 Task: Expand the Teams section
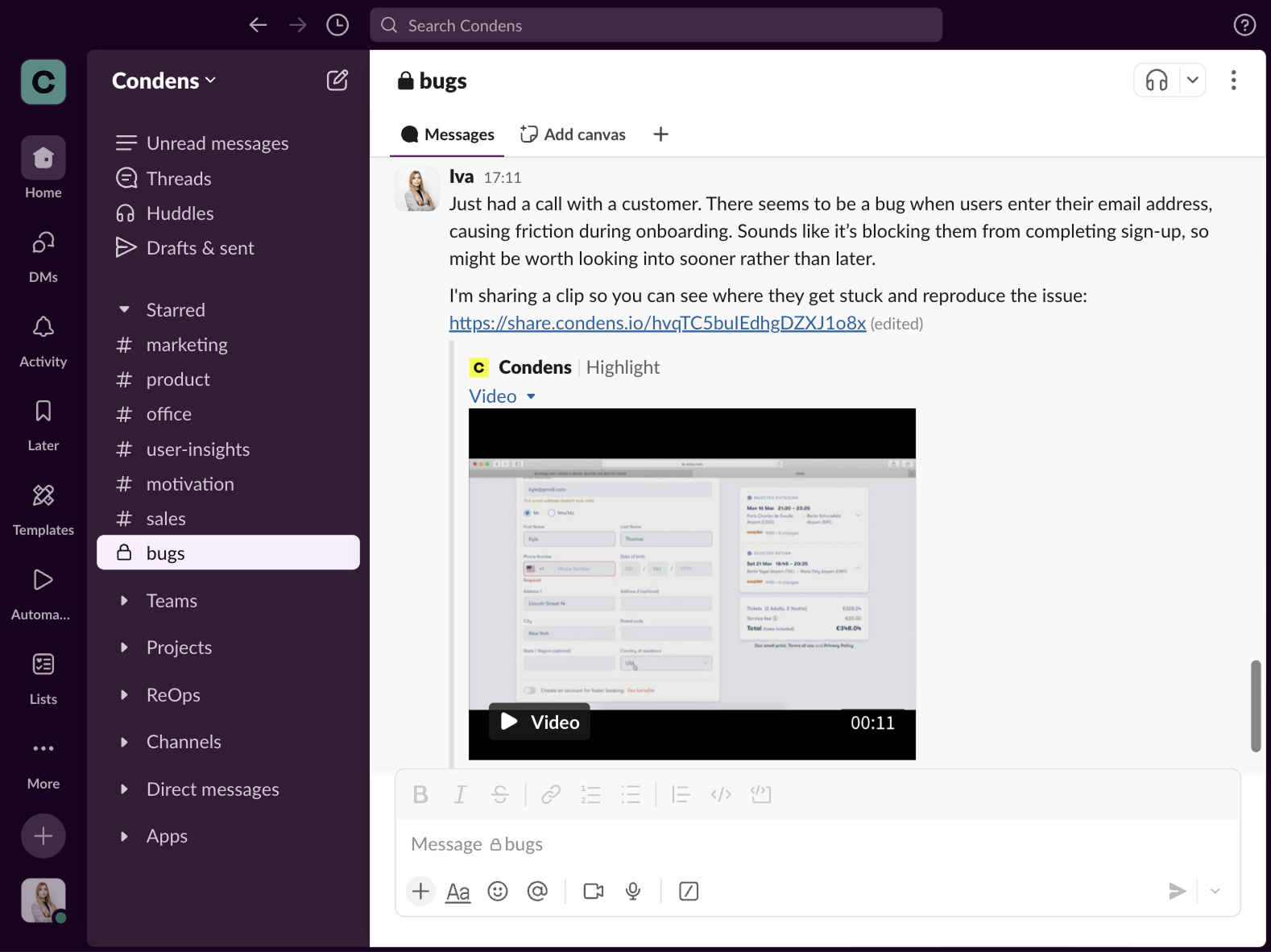click(124, 600)
